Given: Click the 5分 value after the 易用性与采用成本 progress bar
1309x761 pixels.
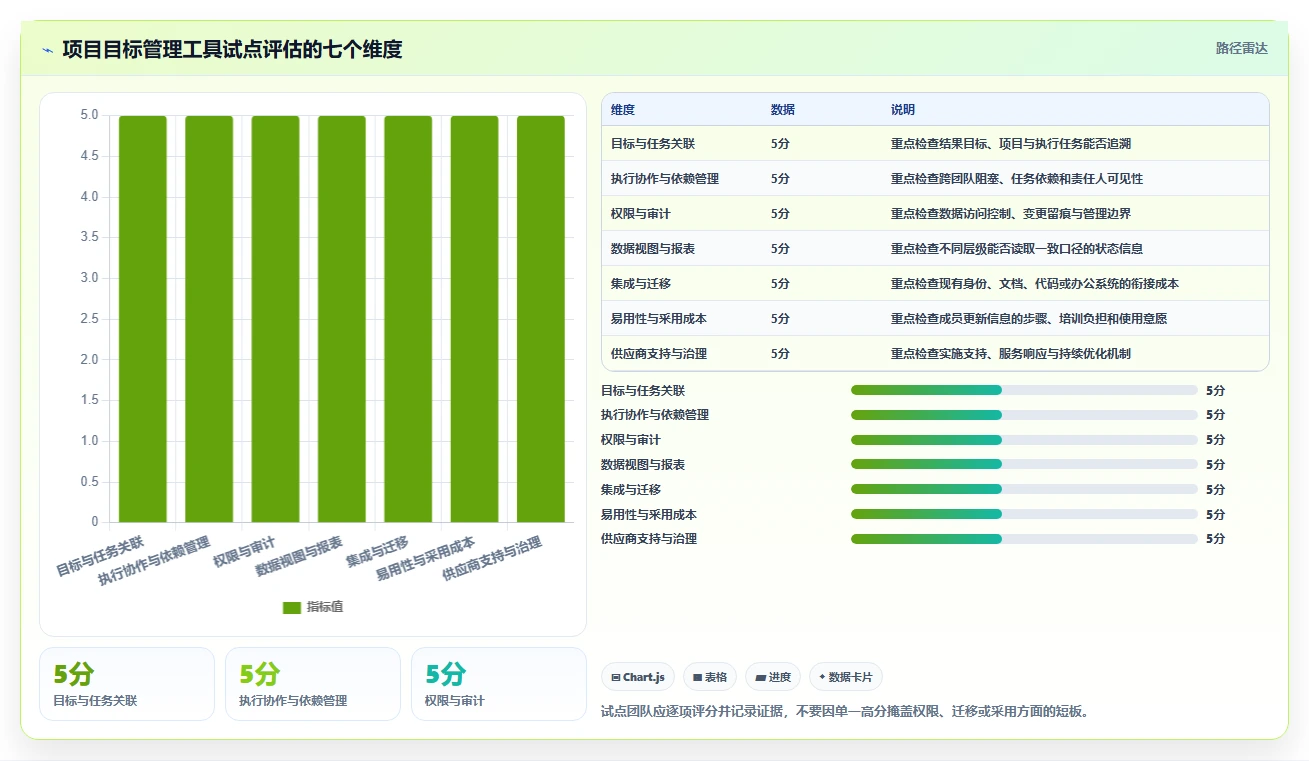Looking at the screenshot, I should tap(1215, 515).
